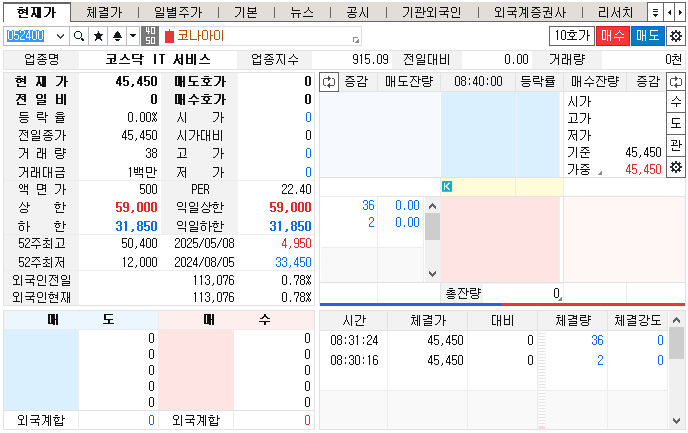Click the 10호가 button

[x=572, y=36]
